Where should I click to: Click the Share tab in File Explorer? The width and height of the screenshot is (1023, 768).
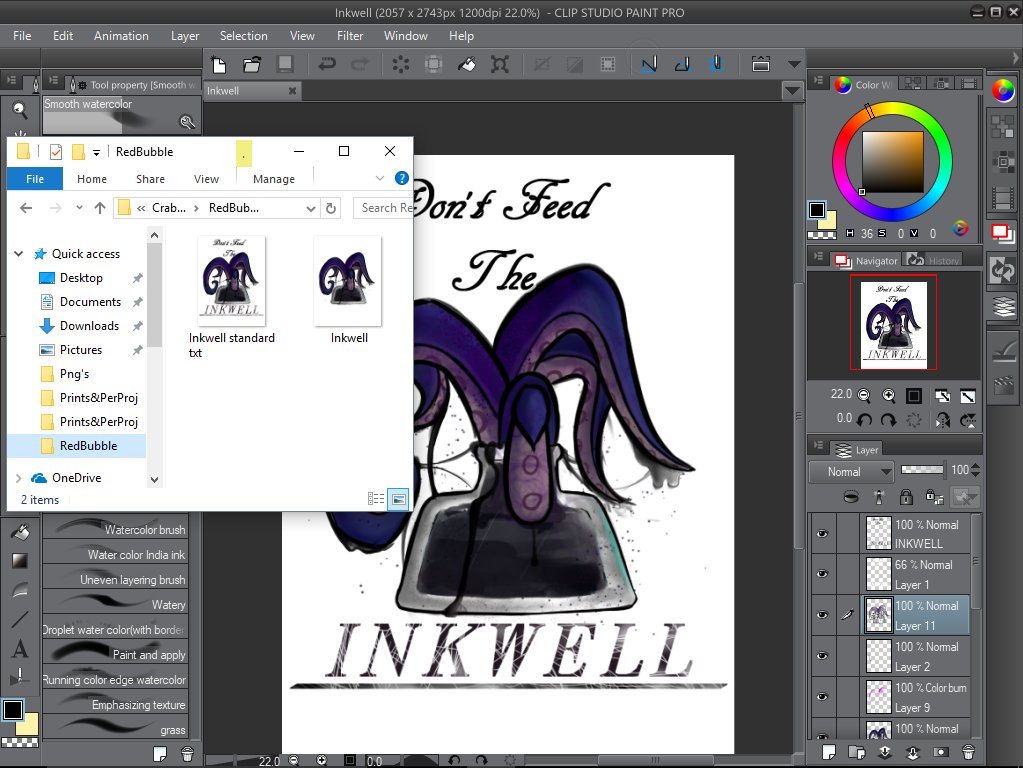[x=150, y=179]
